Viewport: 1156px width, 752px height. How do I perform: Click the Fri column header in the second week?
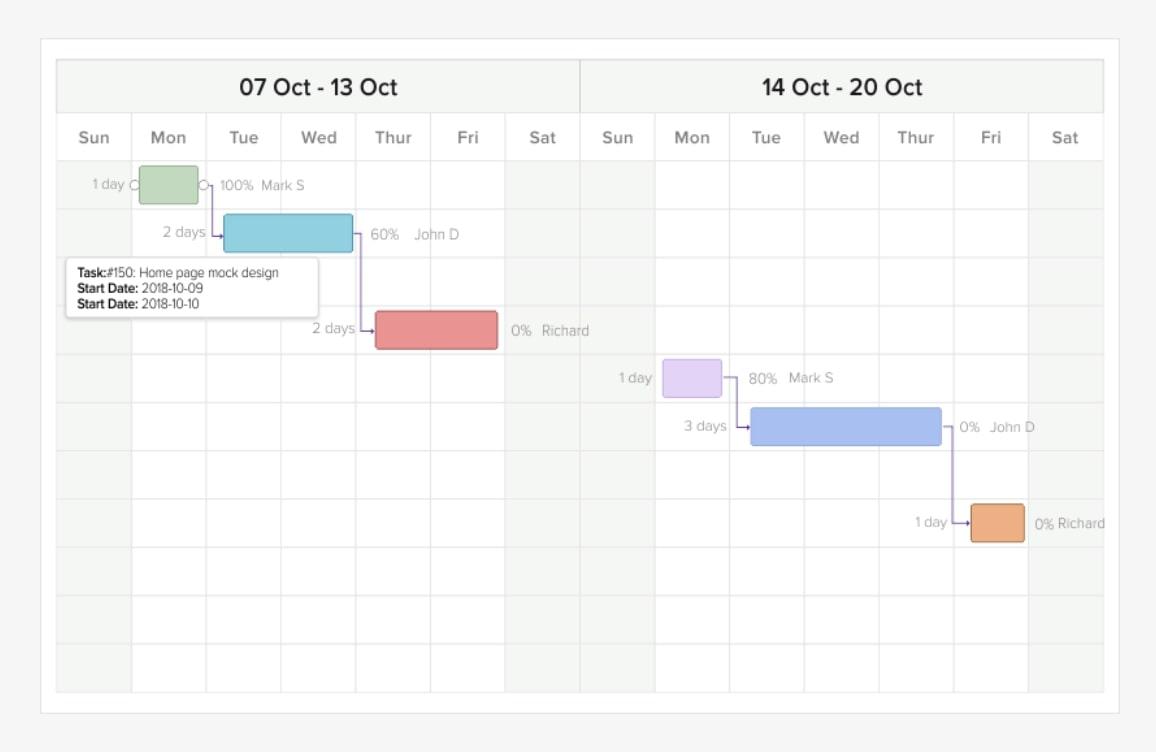click(x=990, y=137)
